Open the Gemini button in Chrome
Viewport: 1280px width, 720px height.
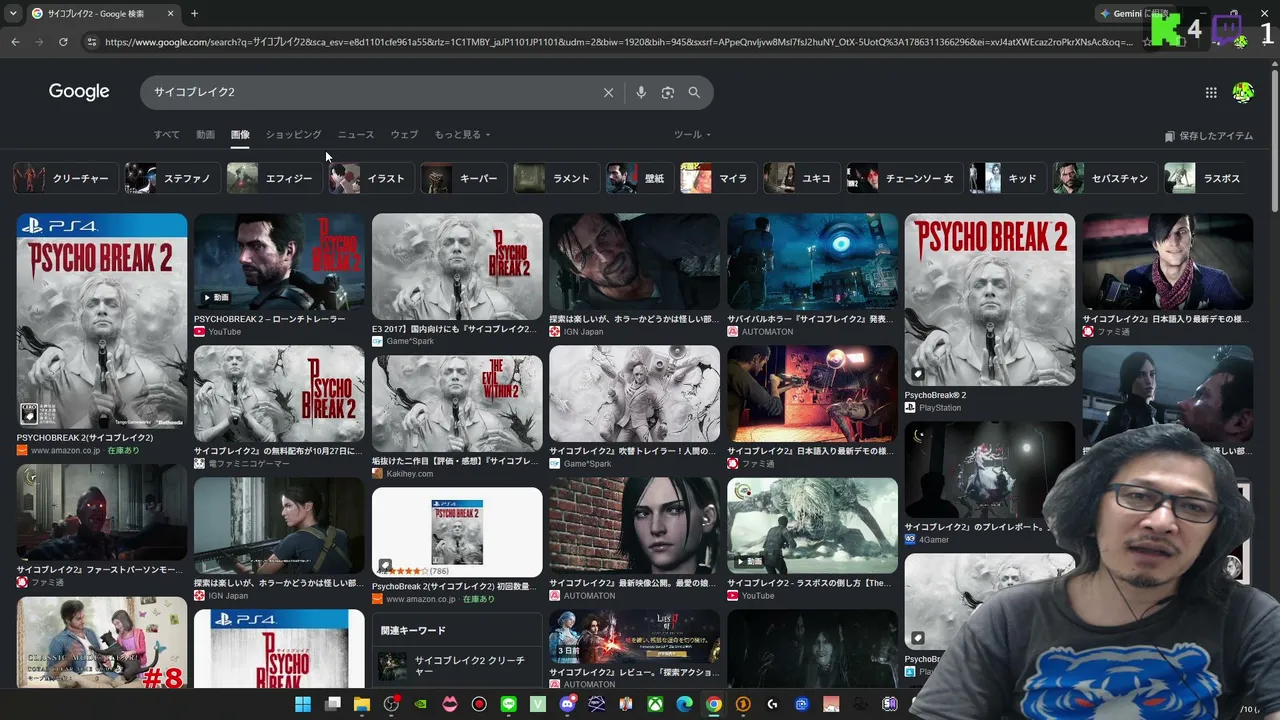1134,14
